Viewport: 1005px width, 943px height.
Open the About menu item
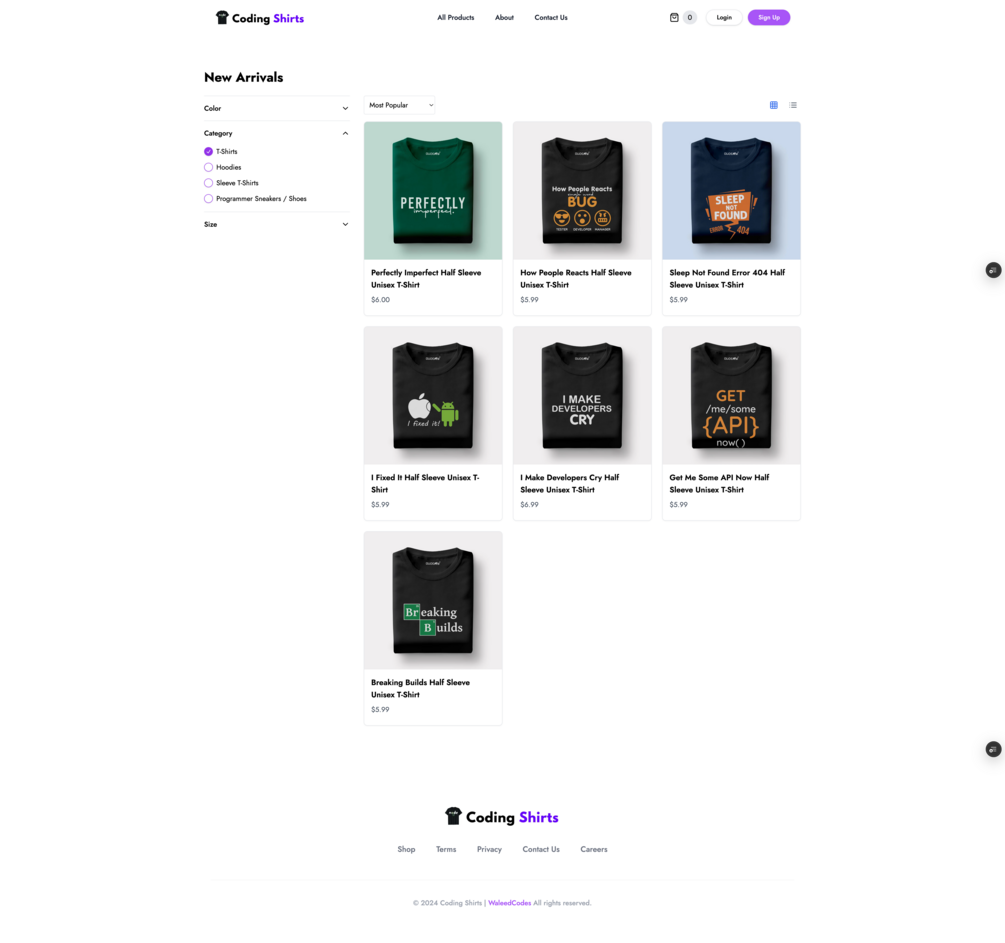[504, 17]
